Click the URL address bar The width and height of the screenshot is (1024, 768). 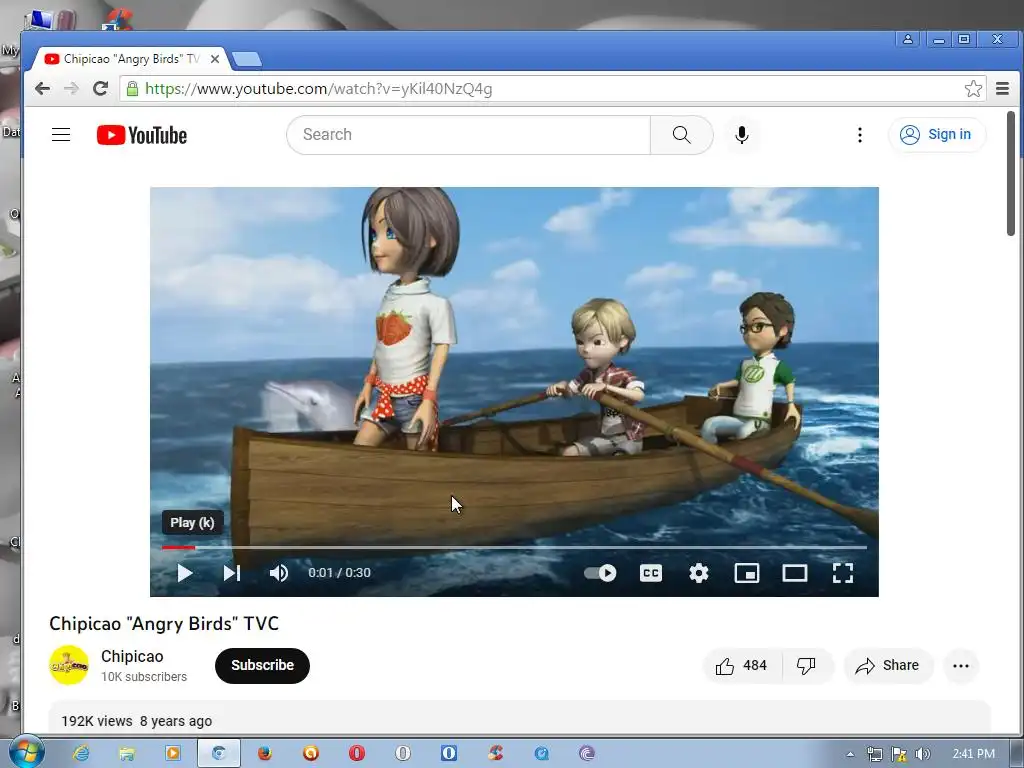(552, 88)
